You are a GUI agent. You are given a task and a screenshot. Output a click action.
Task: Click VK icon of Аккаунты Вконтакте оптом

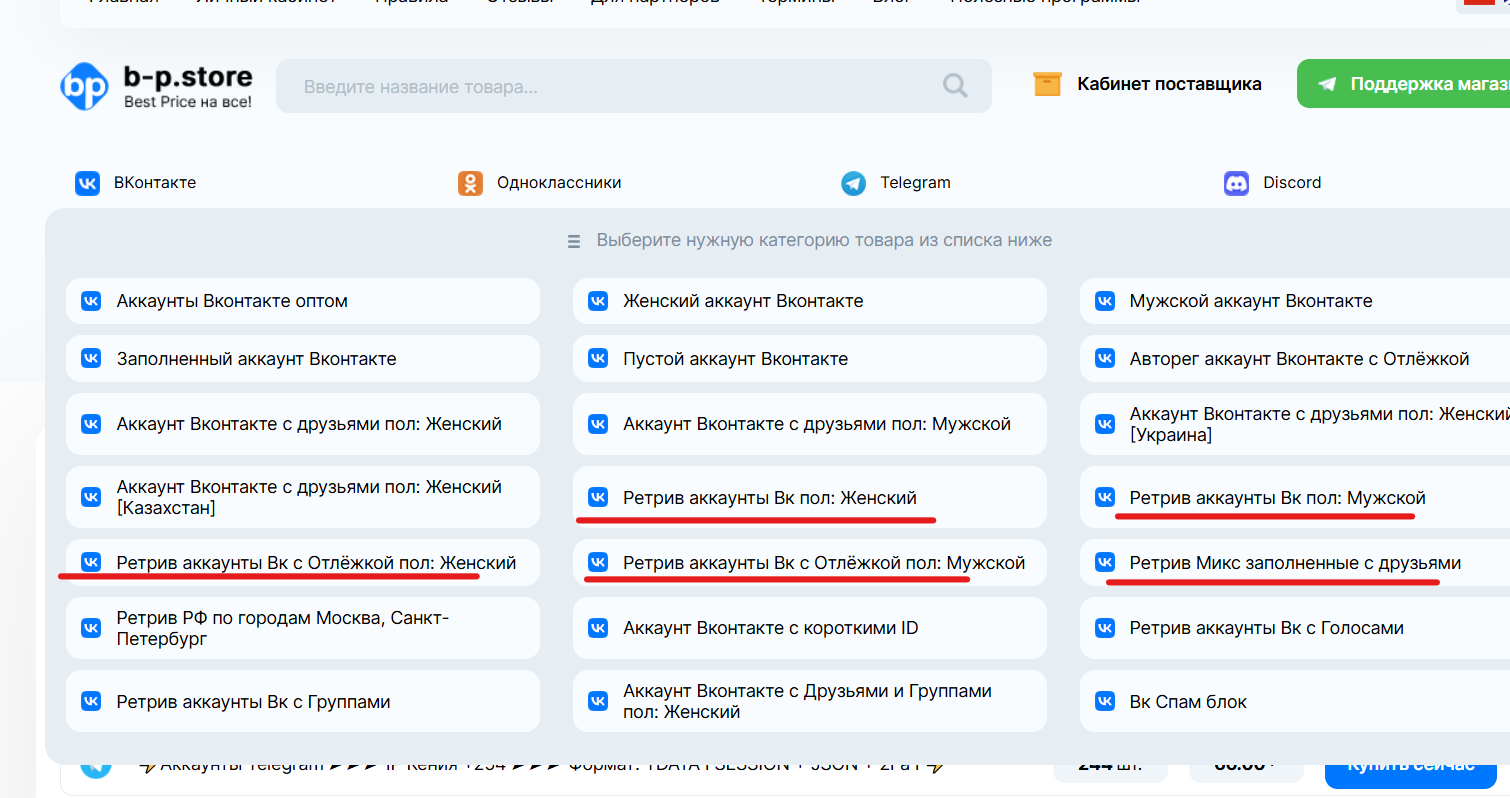tap(91, 301)
